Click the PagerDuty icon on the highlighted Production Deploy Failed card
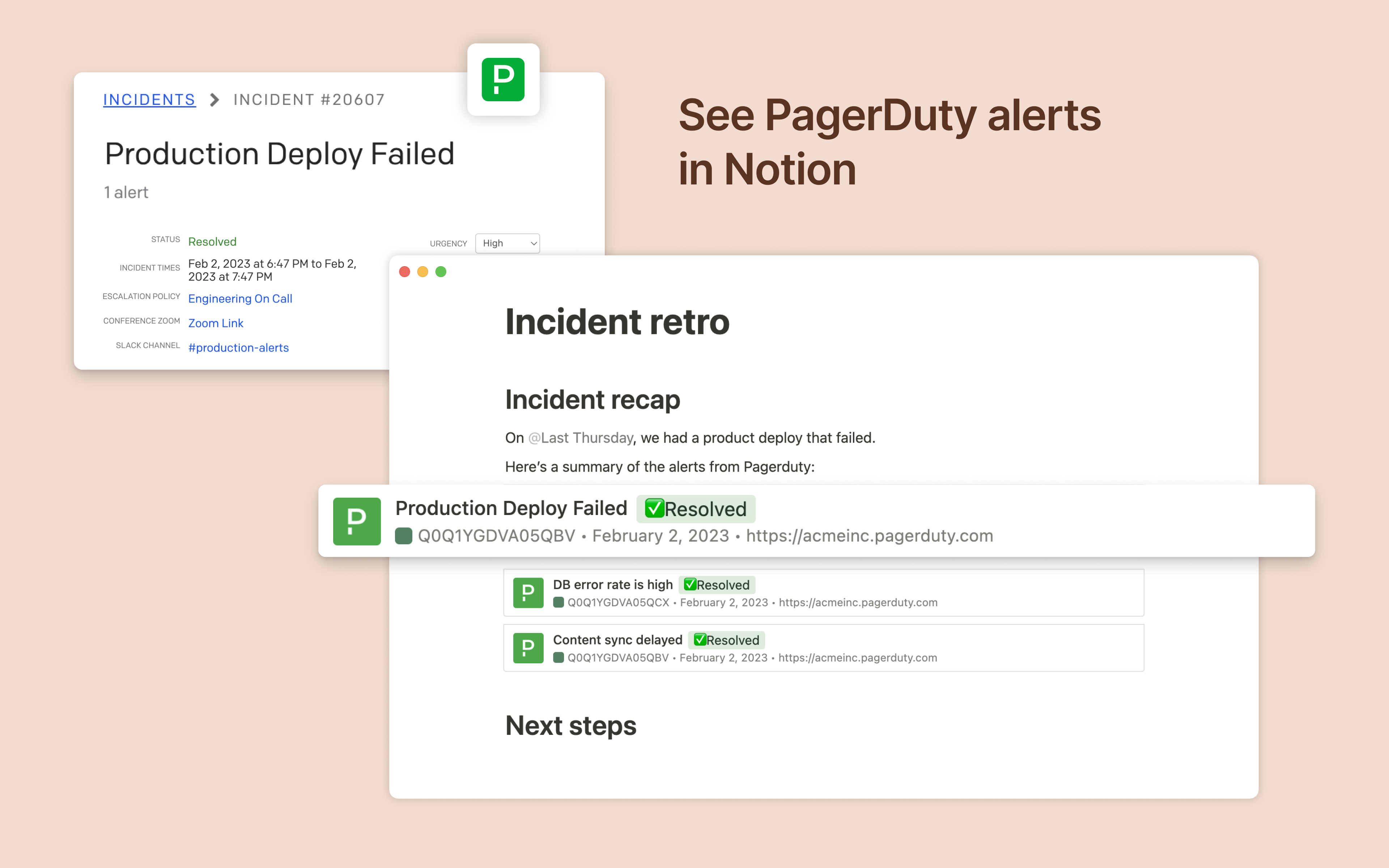1389x868 pixels. tap(356, 521)
